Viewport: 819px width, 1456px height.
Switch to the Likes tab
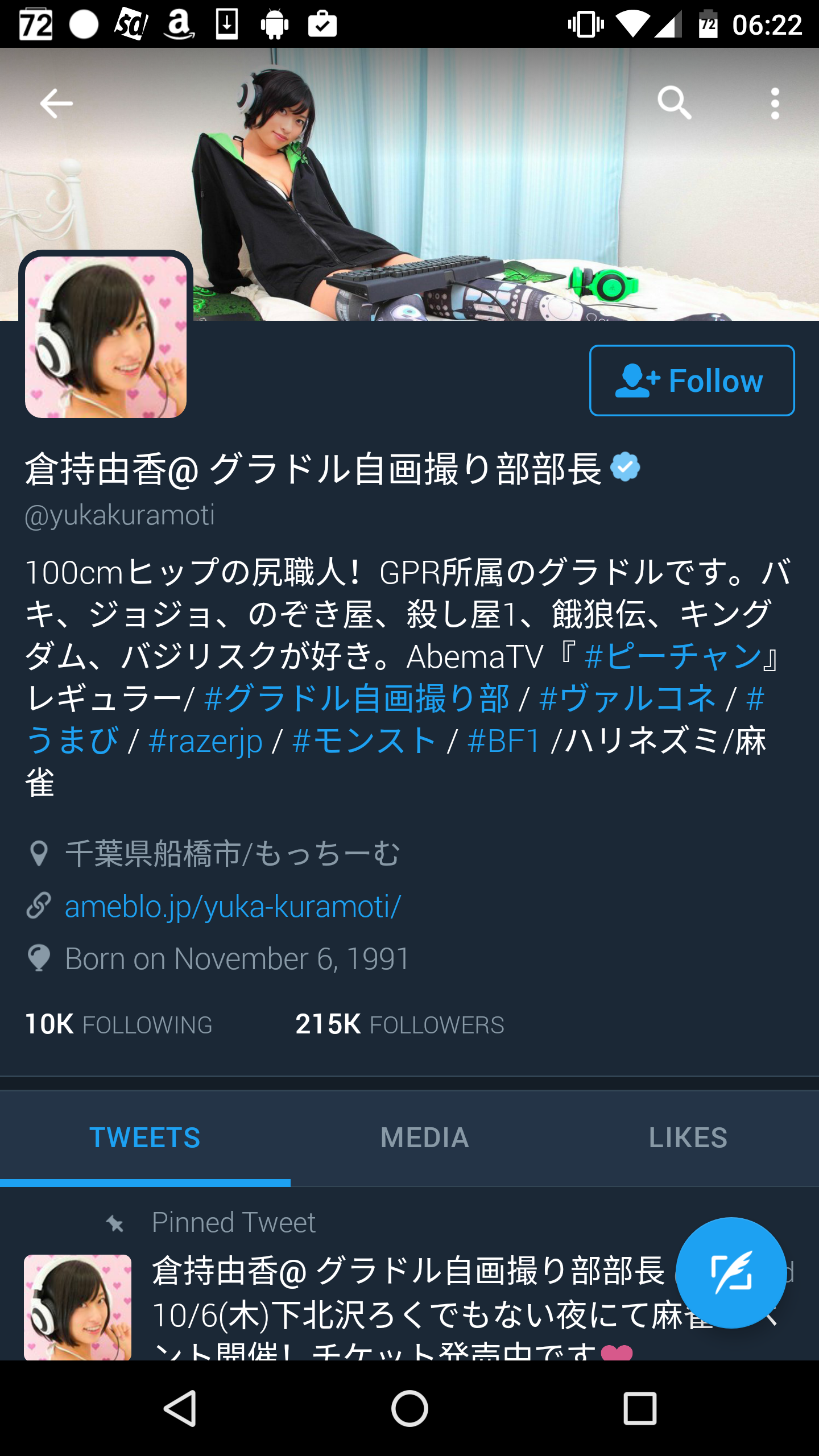point(688,1138)
